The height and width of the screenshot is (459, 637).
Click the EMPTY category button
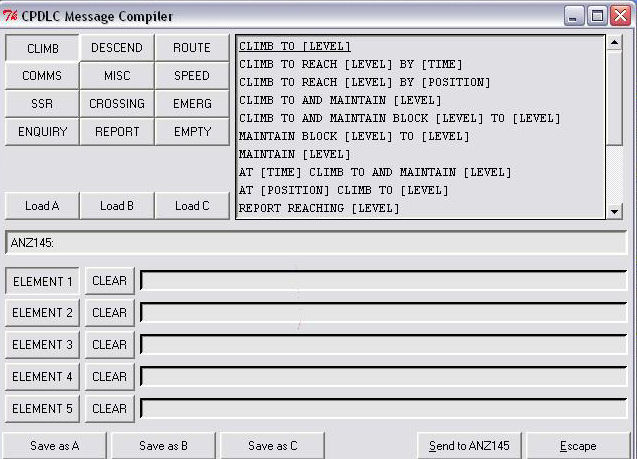tap(192, 132)
